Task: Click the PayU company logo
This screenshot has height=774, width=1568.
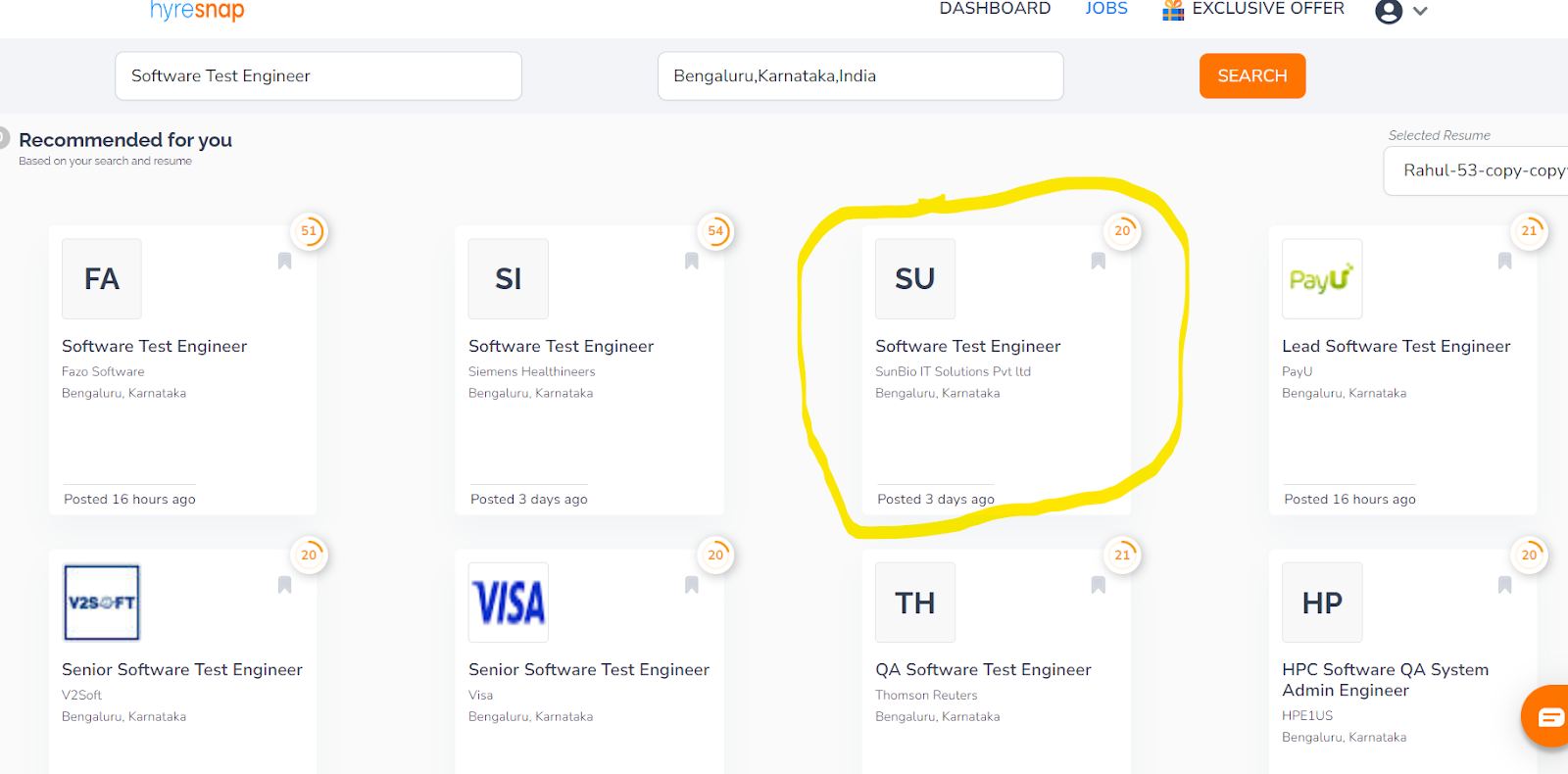Action: point(1322,279)
